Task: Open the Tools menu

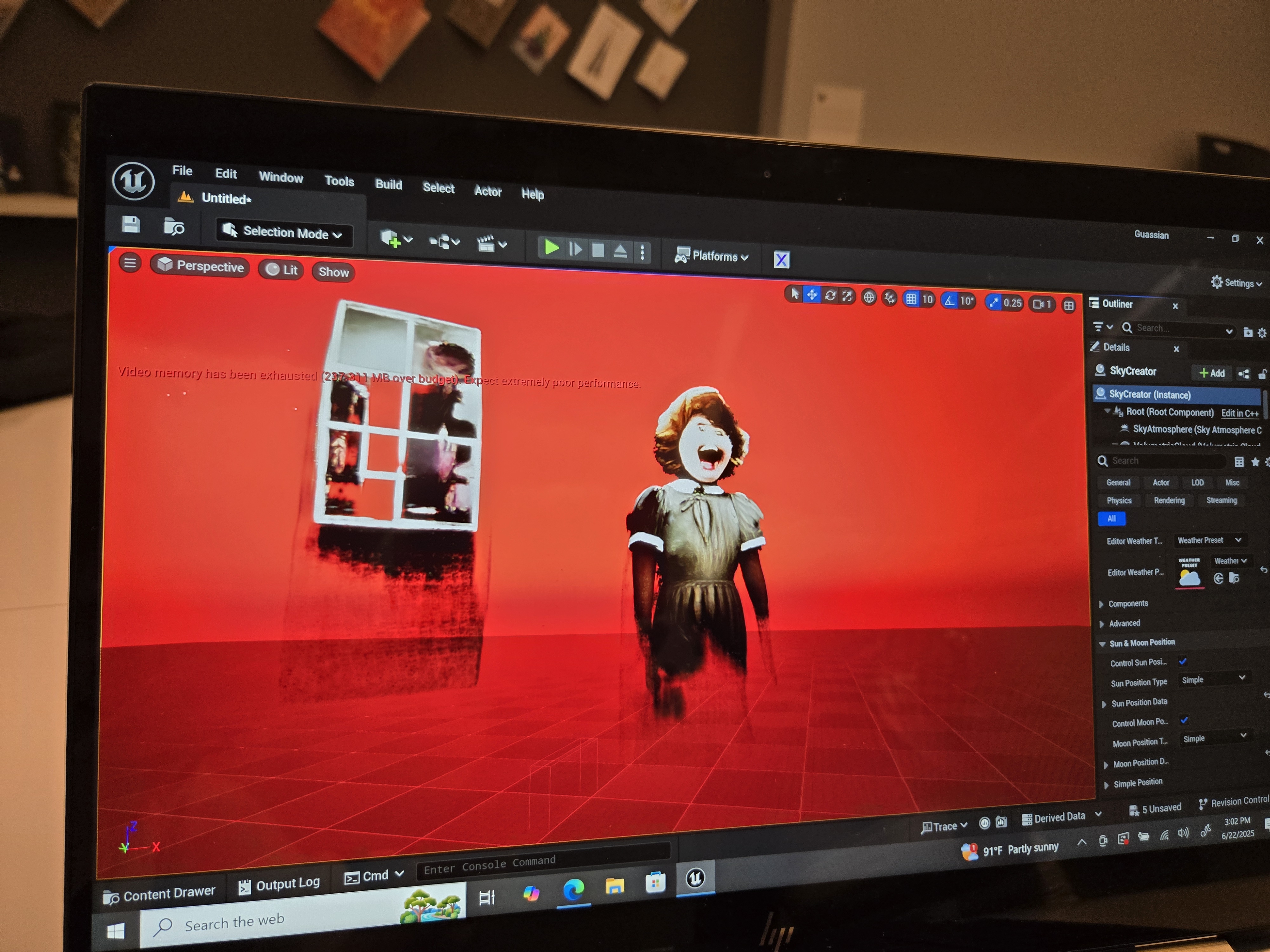Action: click(x=339, y=181)
